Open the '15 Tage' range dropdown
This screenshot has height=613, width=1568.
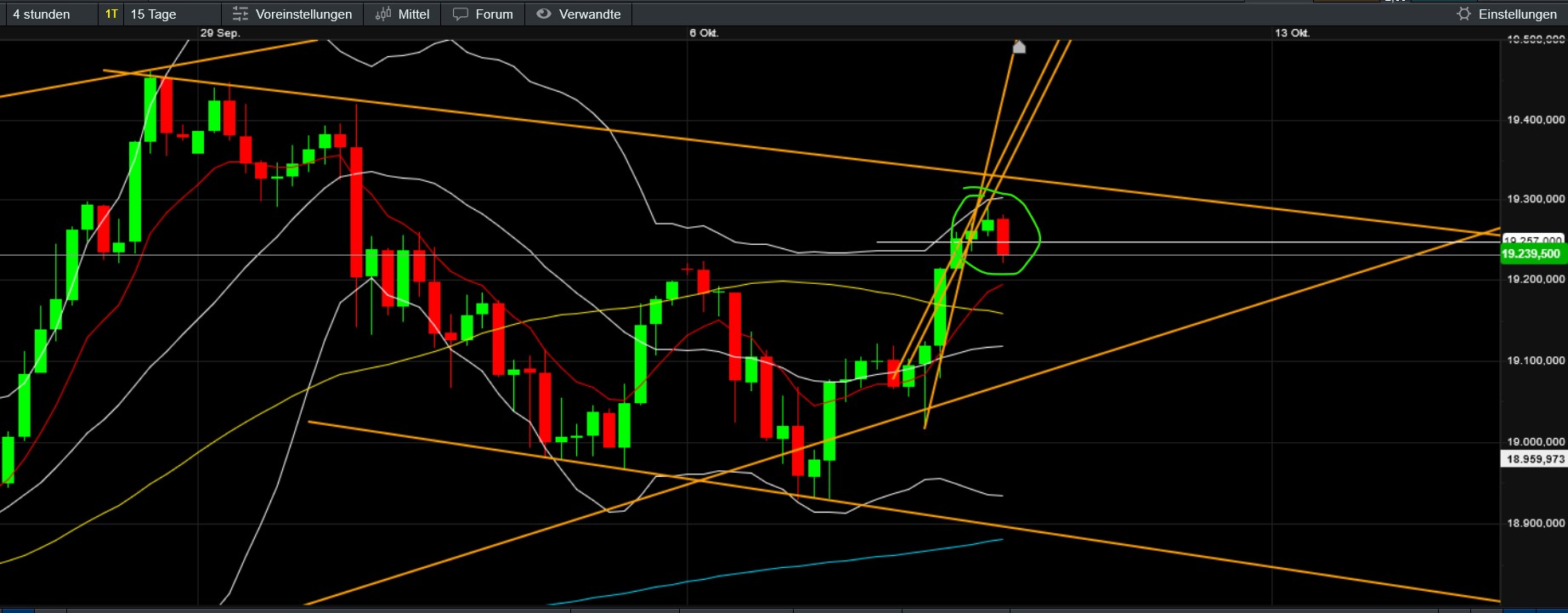173,14
